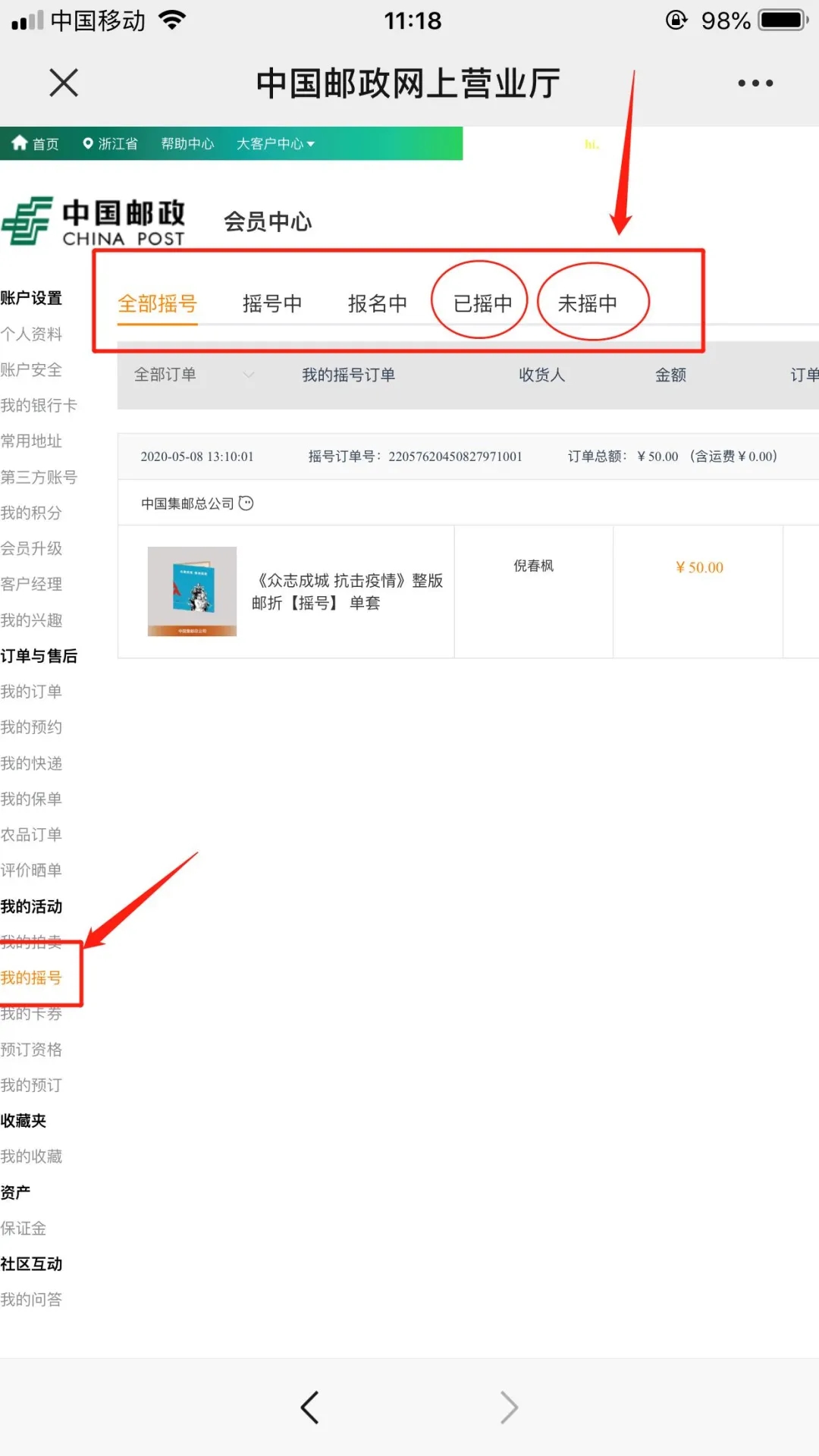Open the three-dot more options menu
Screen dimensions: 819x1456
pyautogui.click(x=755, y=83)
